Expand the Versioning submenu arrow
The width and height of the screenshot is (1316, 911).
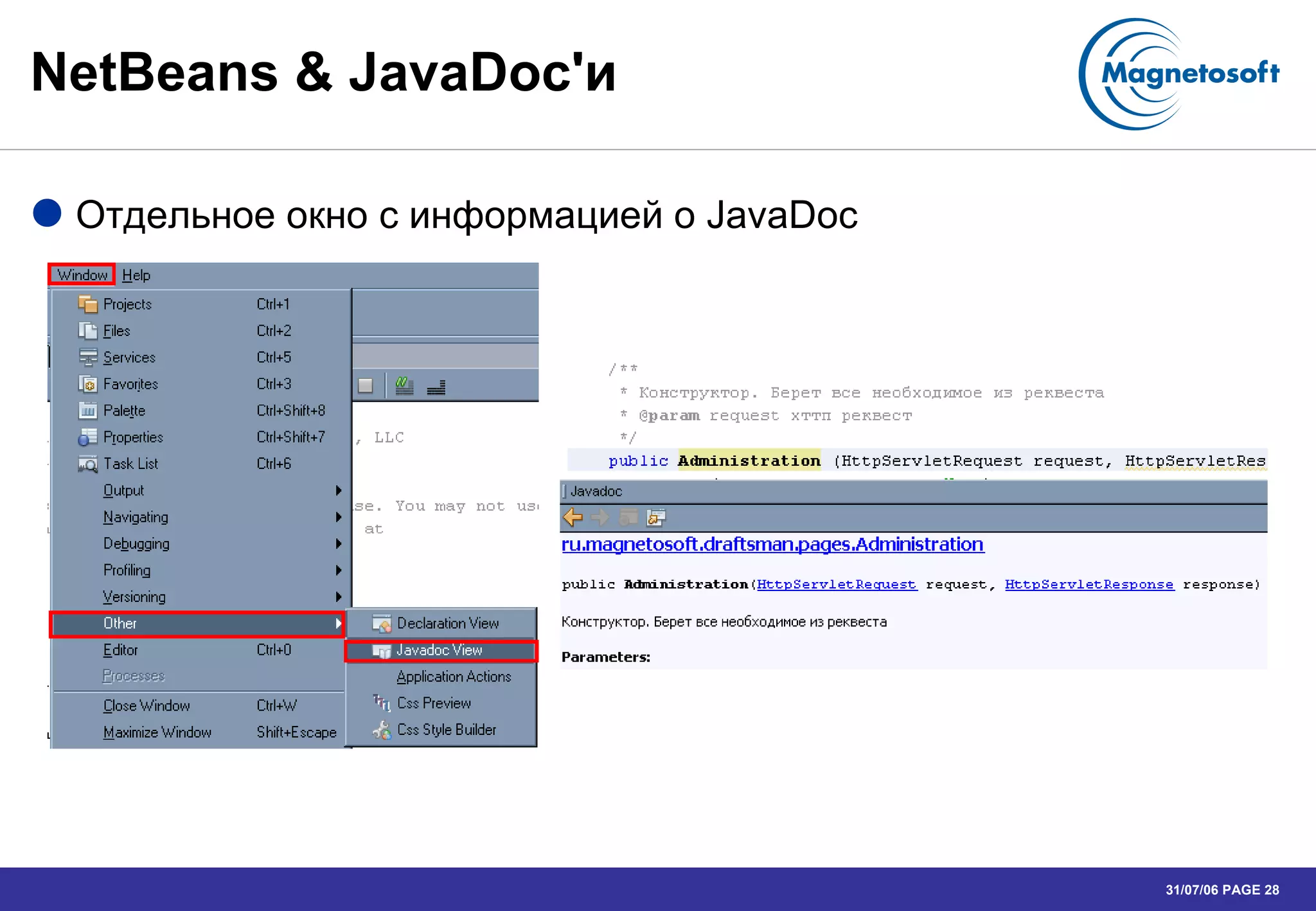339,597
